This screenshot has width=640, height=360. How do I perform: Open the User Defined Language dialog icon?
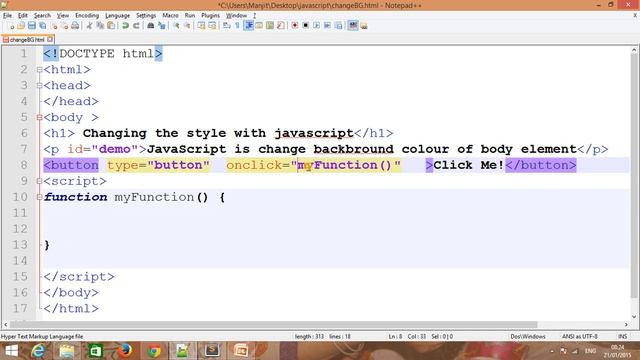[x=259, y=26]
